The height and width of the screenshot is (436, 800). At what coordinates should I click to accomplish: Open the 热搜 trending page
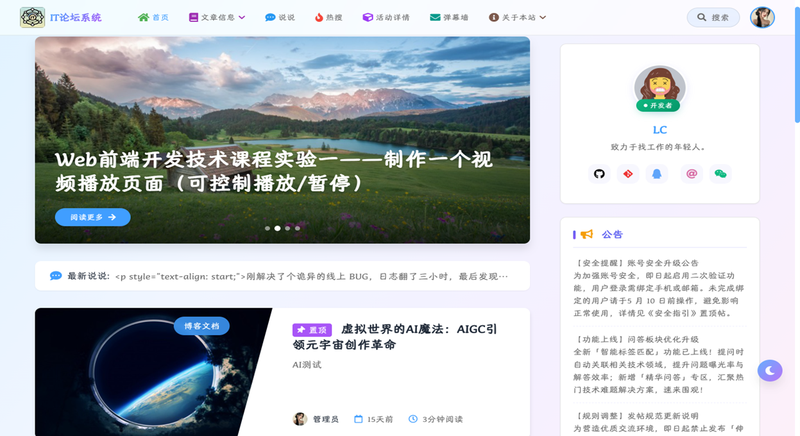[329, 17]
